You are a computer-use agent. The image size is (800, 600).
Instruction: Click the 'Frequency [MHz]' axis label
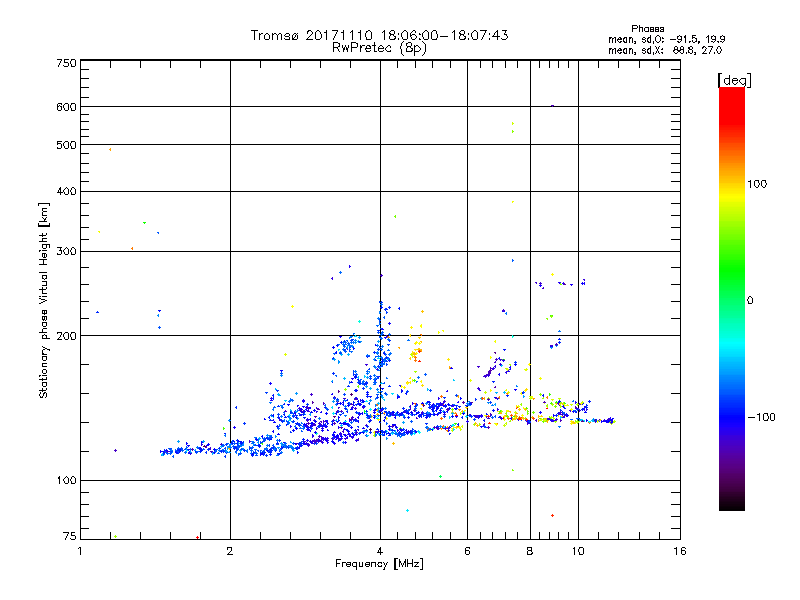(x=379, y=564)
